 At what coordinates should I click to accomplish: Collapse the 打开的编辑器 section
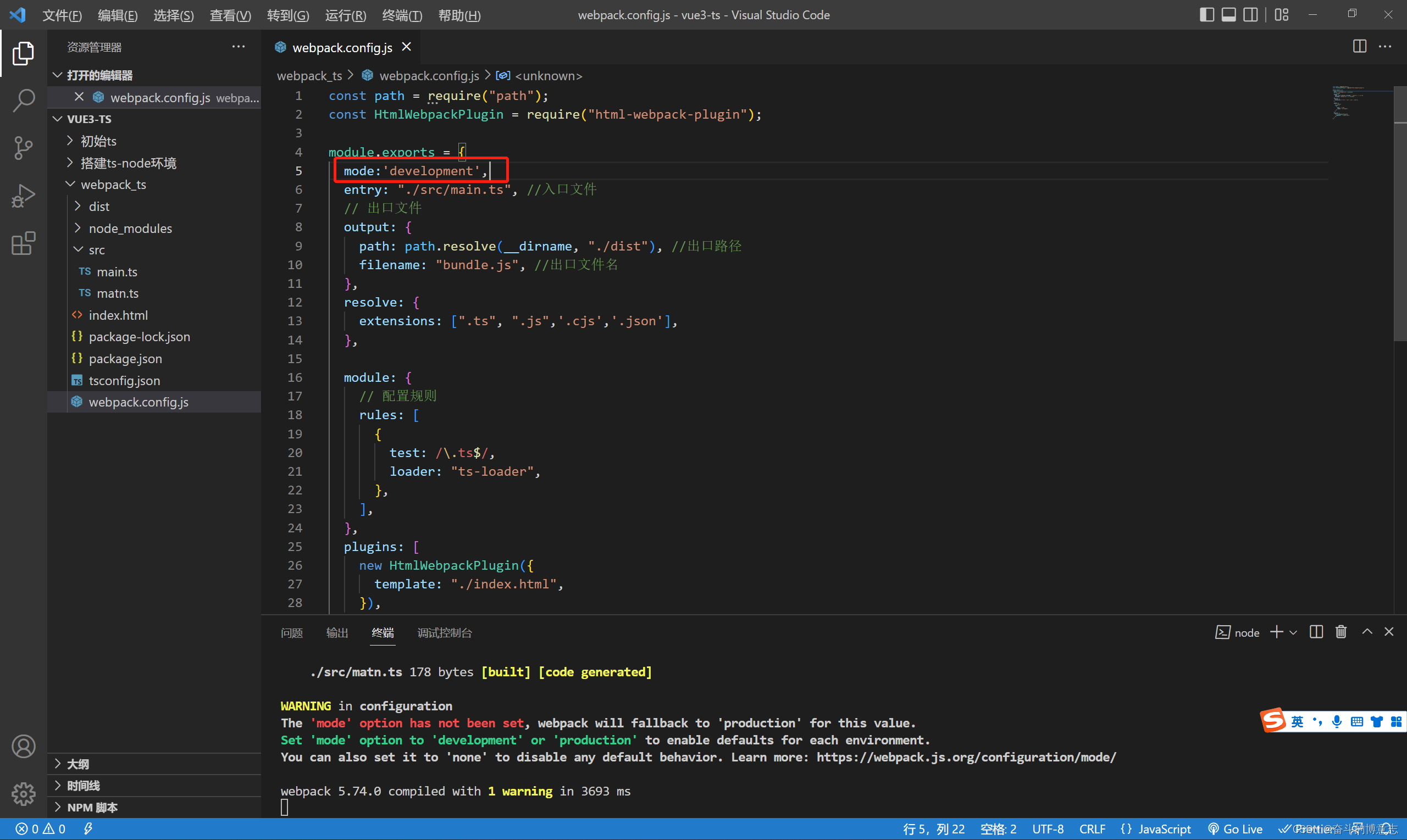tap(57, 74)
